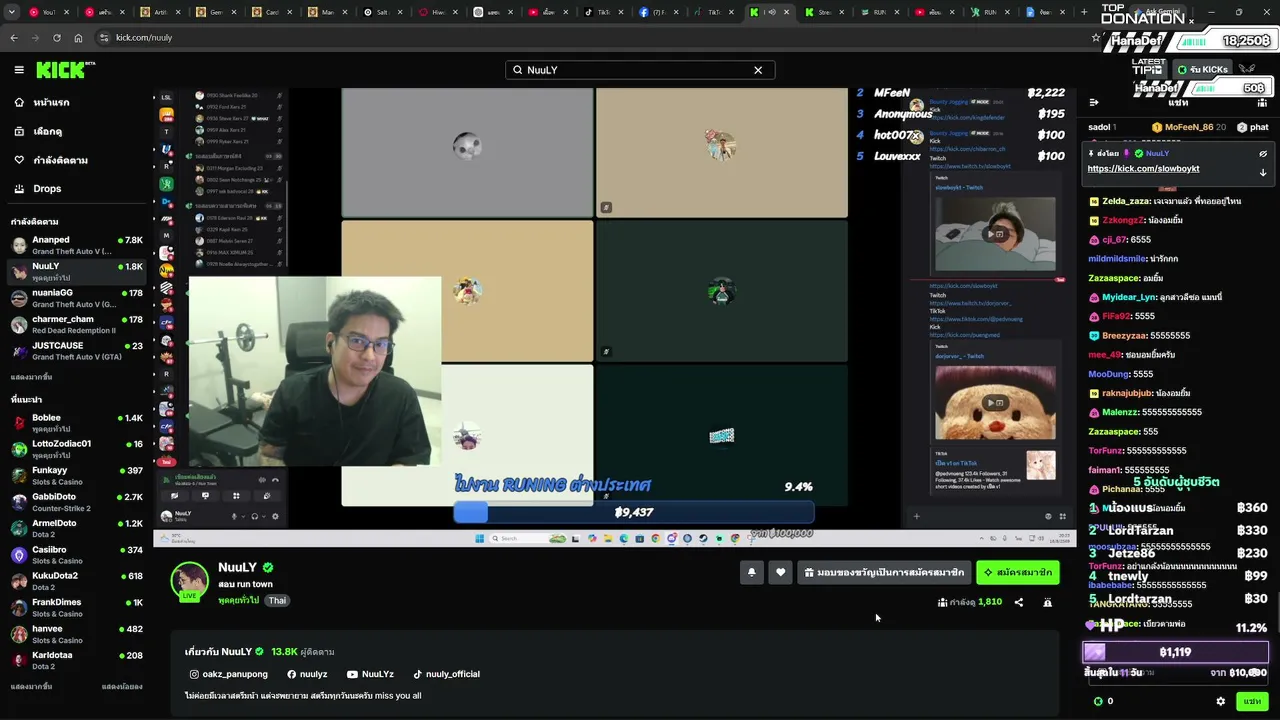Screen dimensions: 1280x720
Task: Toggle notification bell for NuuLY
Action: tap(751, 573)
